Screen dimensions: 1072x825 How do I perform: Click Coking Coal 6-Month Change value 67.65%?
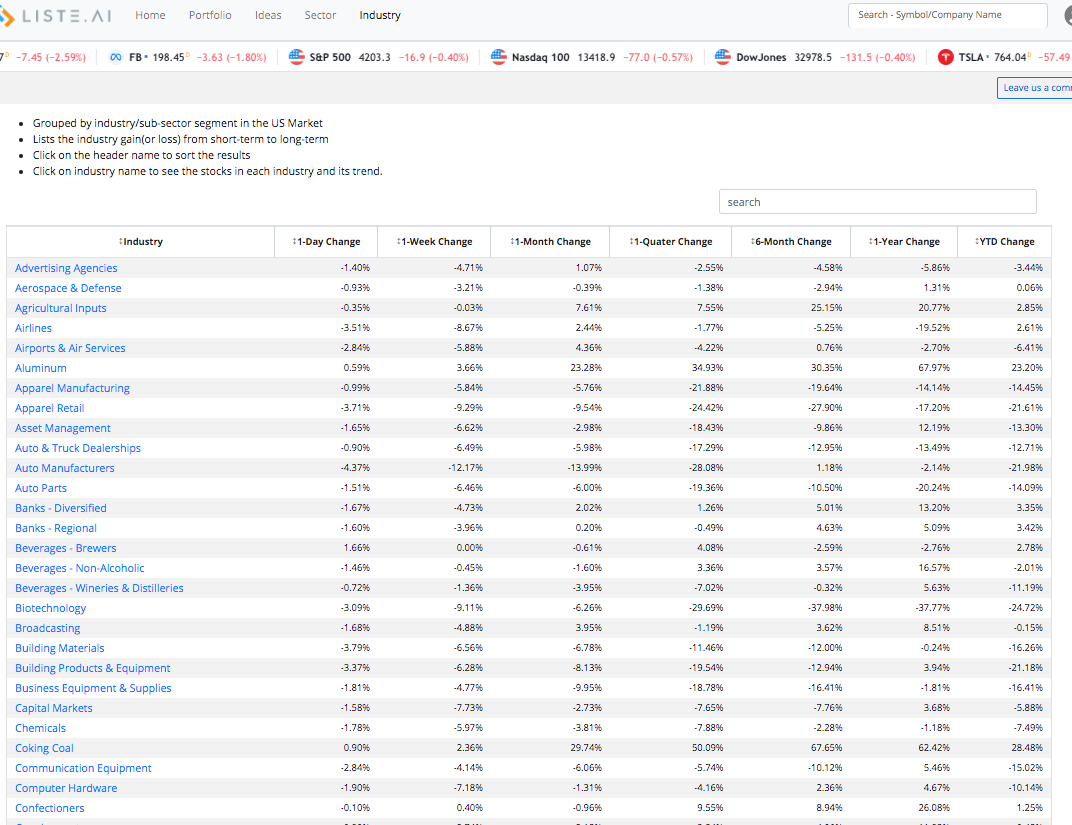tap(827, 748)
